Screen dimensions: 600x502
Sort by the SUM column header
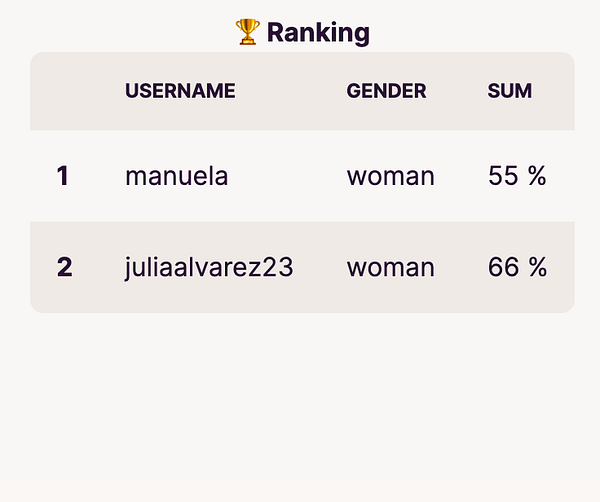click(509, 91)
